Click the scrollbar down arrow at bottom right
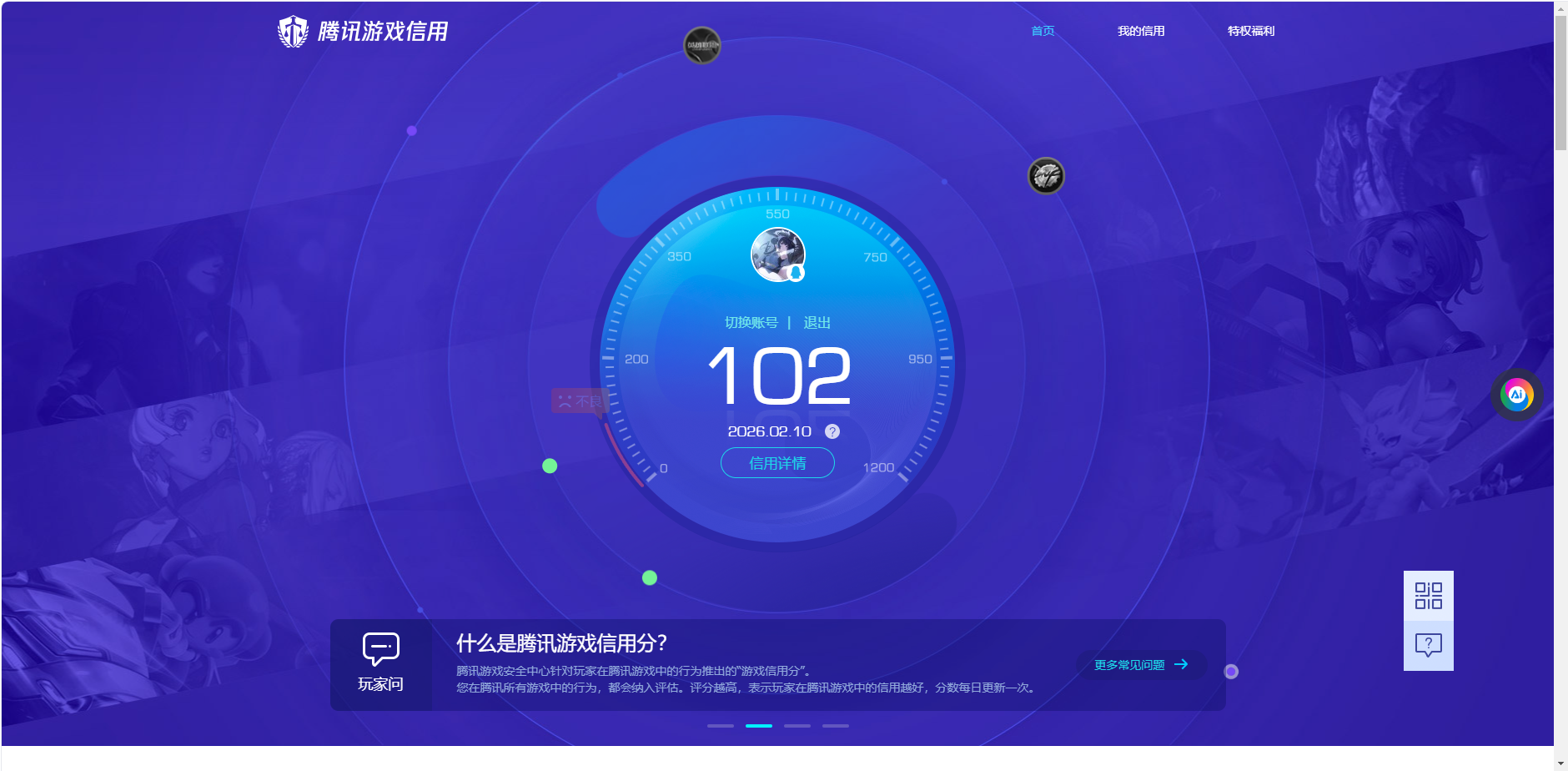The image size is (1568, 771). point(1560,763)
